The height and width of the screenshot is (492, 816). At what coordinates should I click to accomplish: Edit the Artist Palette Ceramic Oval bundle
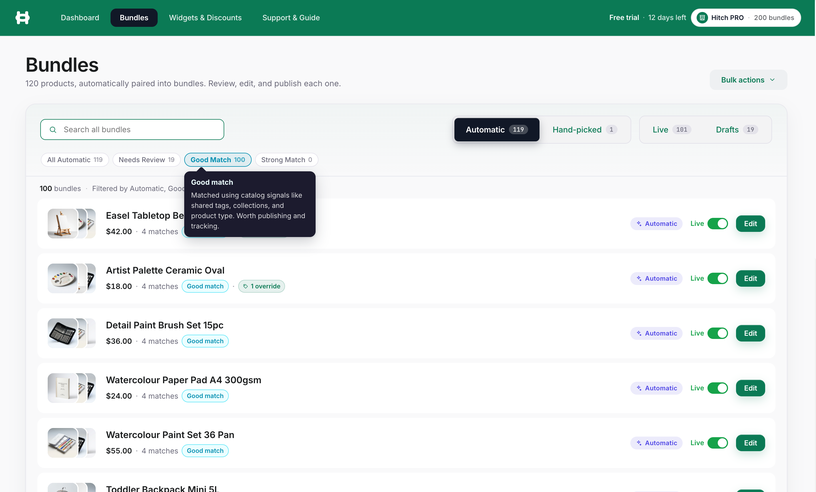click(x=750, y=279)
